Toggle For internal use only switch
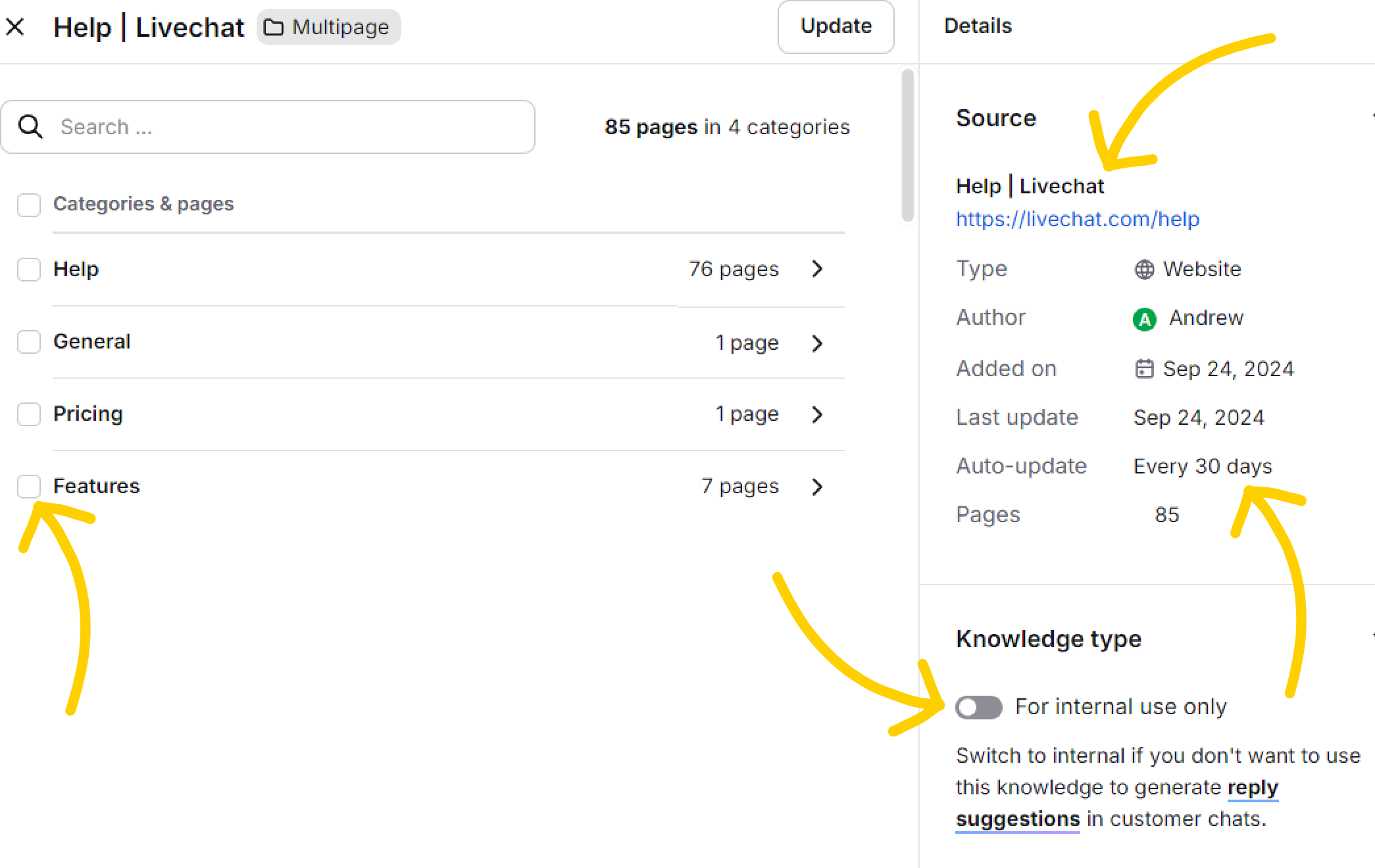The width and height of the screenshot is (1375, 868). [979, 708]
